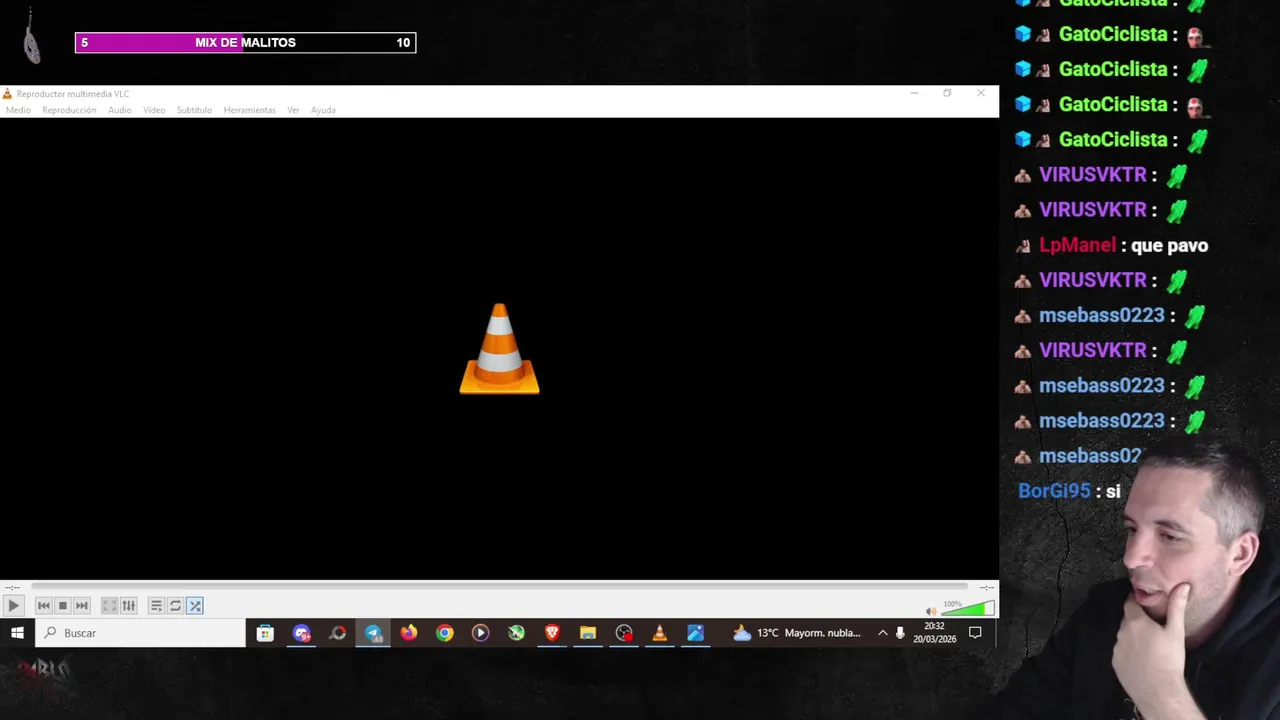Open the Medio menu

(x=18, y=110)
